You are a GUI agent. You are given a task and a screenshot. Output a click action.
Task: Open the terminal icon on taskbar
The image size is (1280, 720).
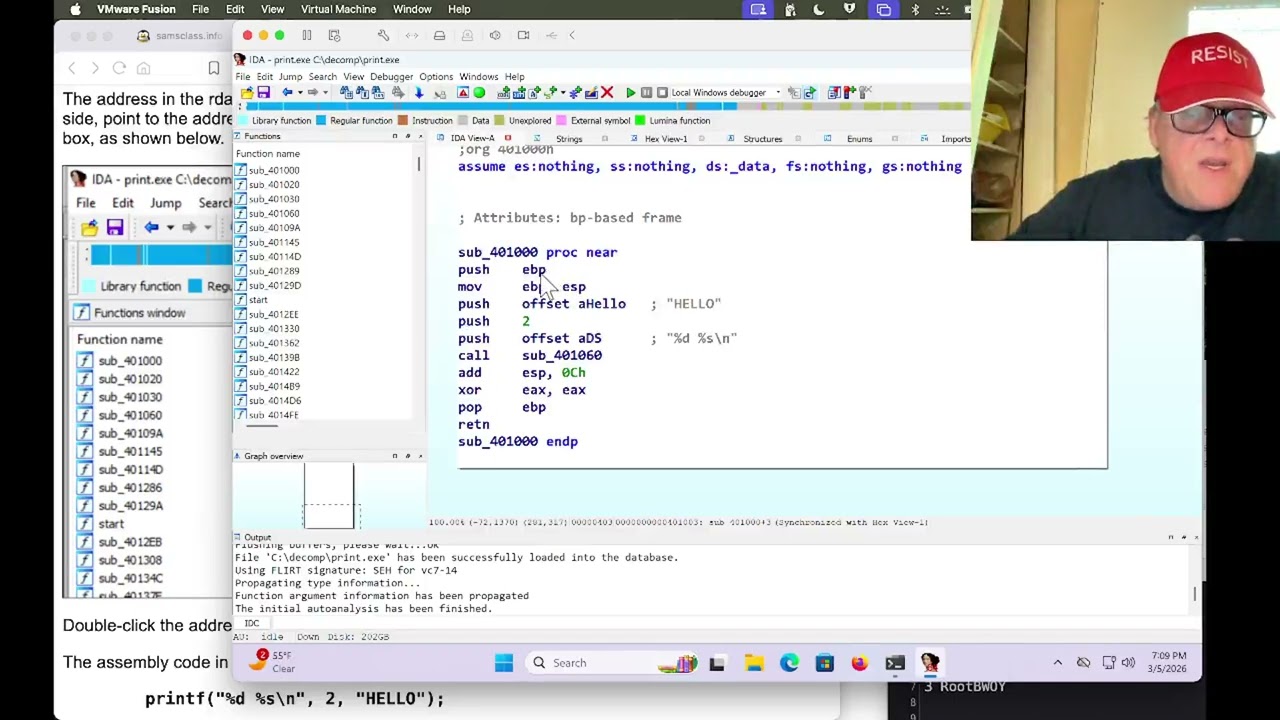[894, 662]
